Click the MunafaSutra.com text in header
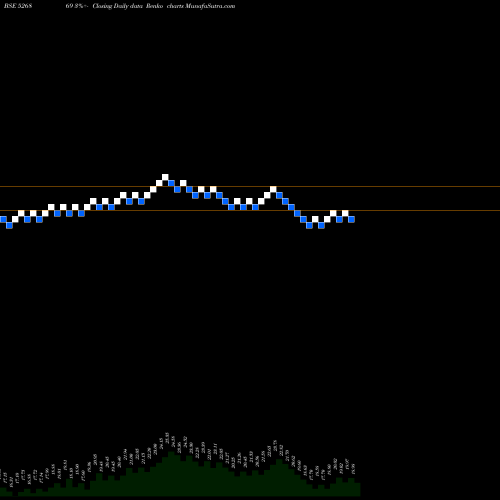The image size is (500, 500). pos(209,6)
